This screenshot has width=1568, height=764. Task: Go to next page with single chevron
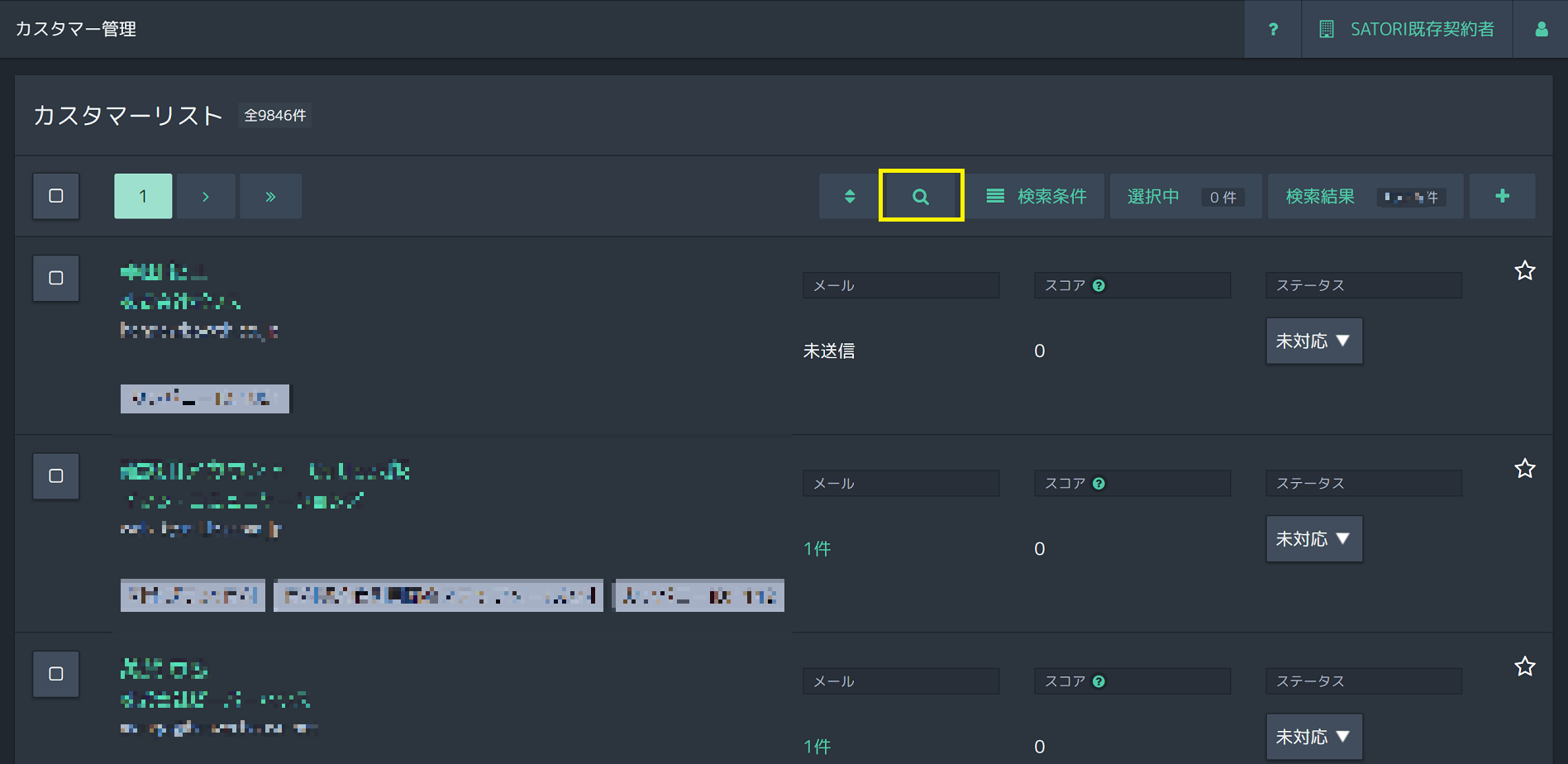(206, 196)
